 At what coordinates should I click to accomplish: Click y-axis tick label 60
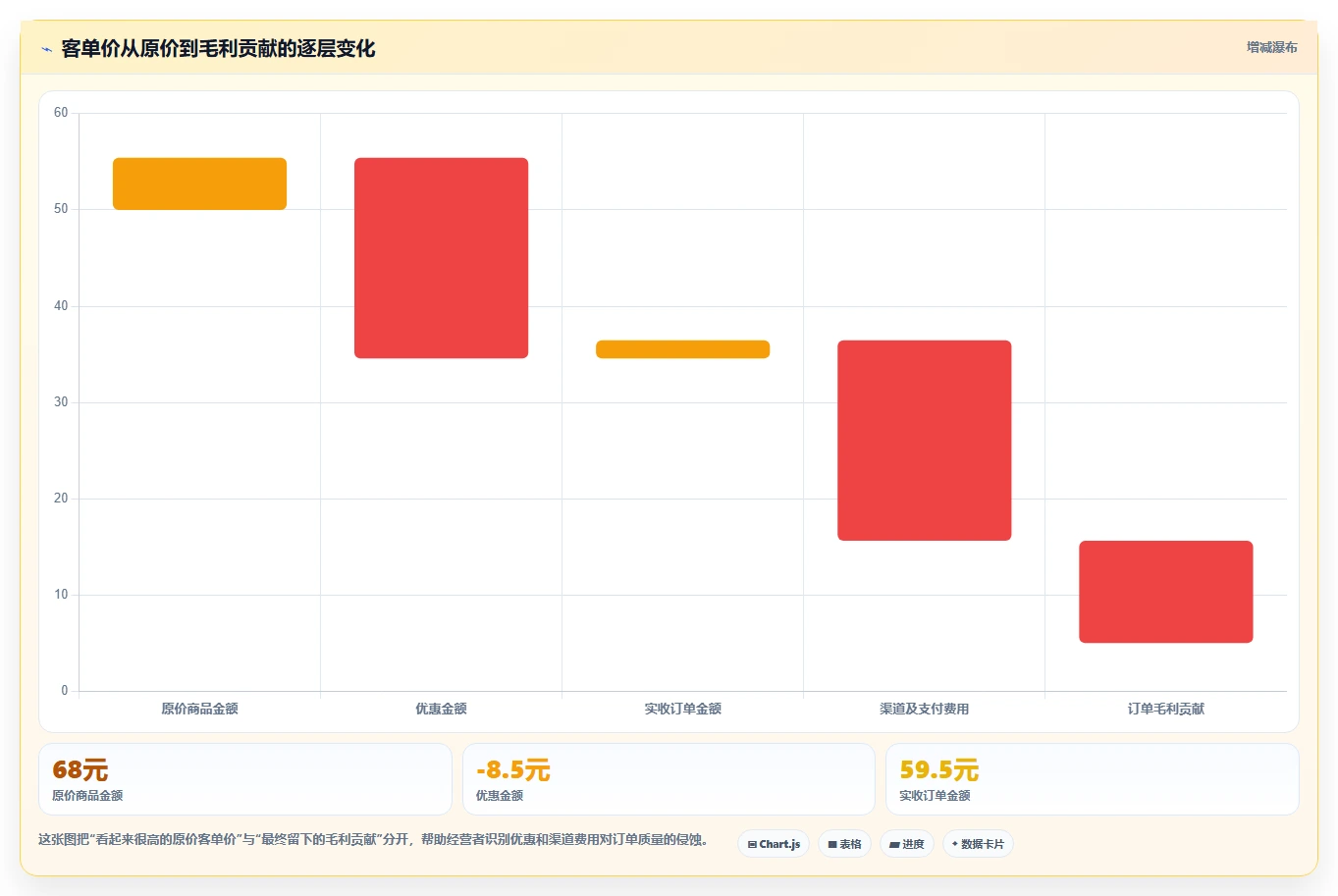(x=61, y=113)
